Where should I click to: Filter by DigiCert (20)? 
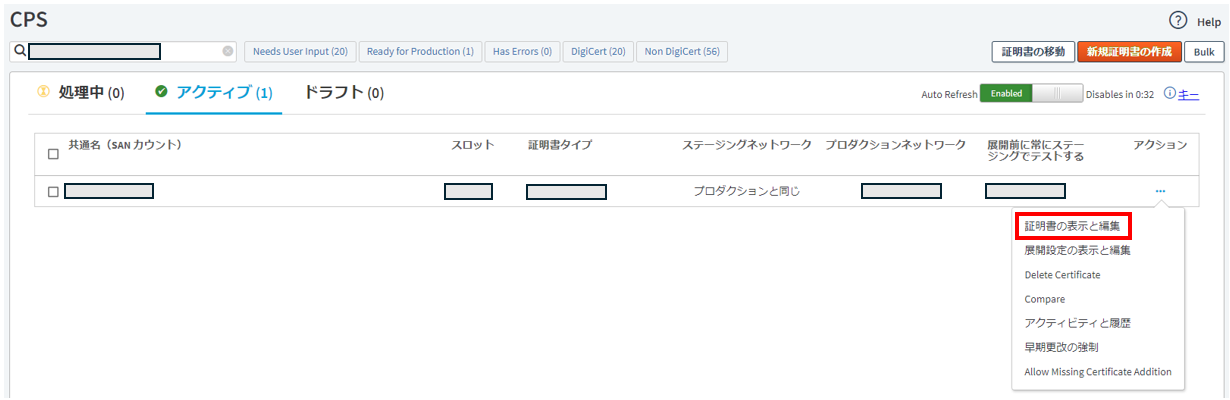pyautogui.click(x=598, y=51)
